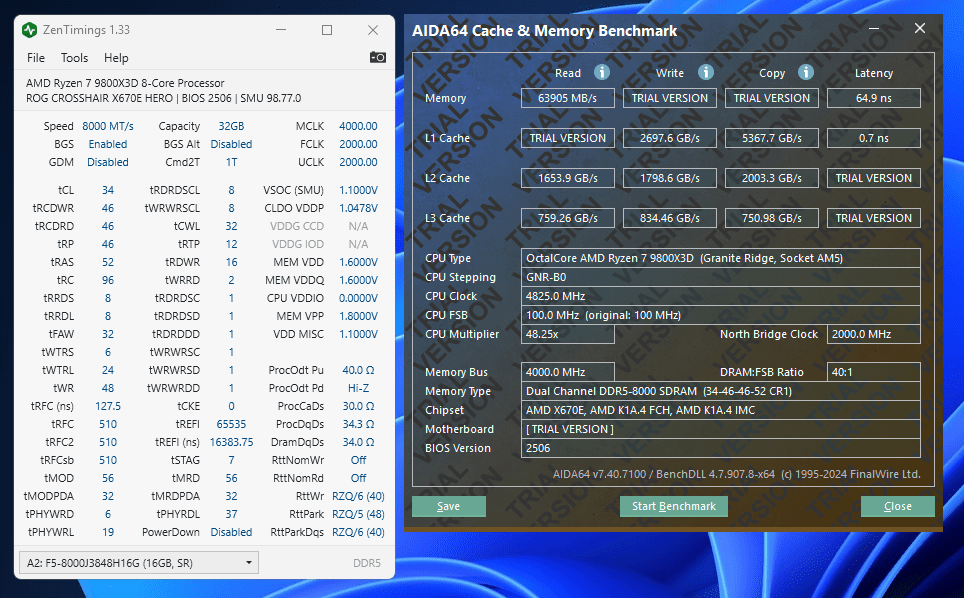This screenshot has width=964, height=598.
Task: Click the GDM value Disabled
Action: pos(108,162)
